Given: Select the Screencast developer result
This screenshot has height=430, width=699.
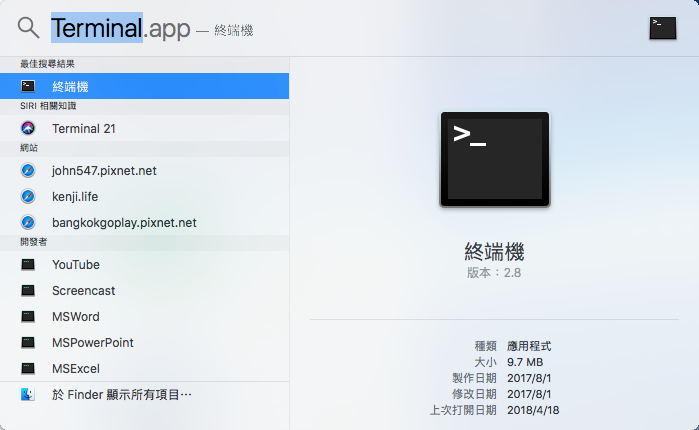Looking at the screenshot, I should [144, 290].
